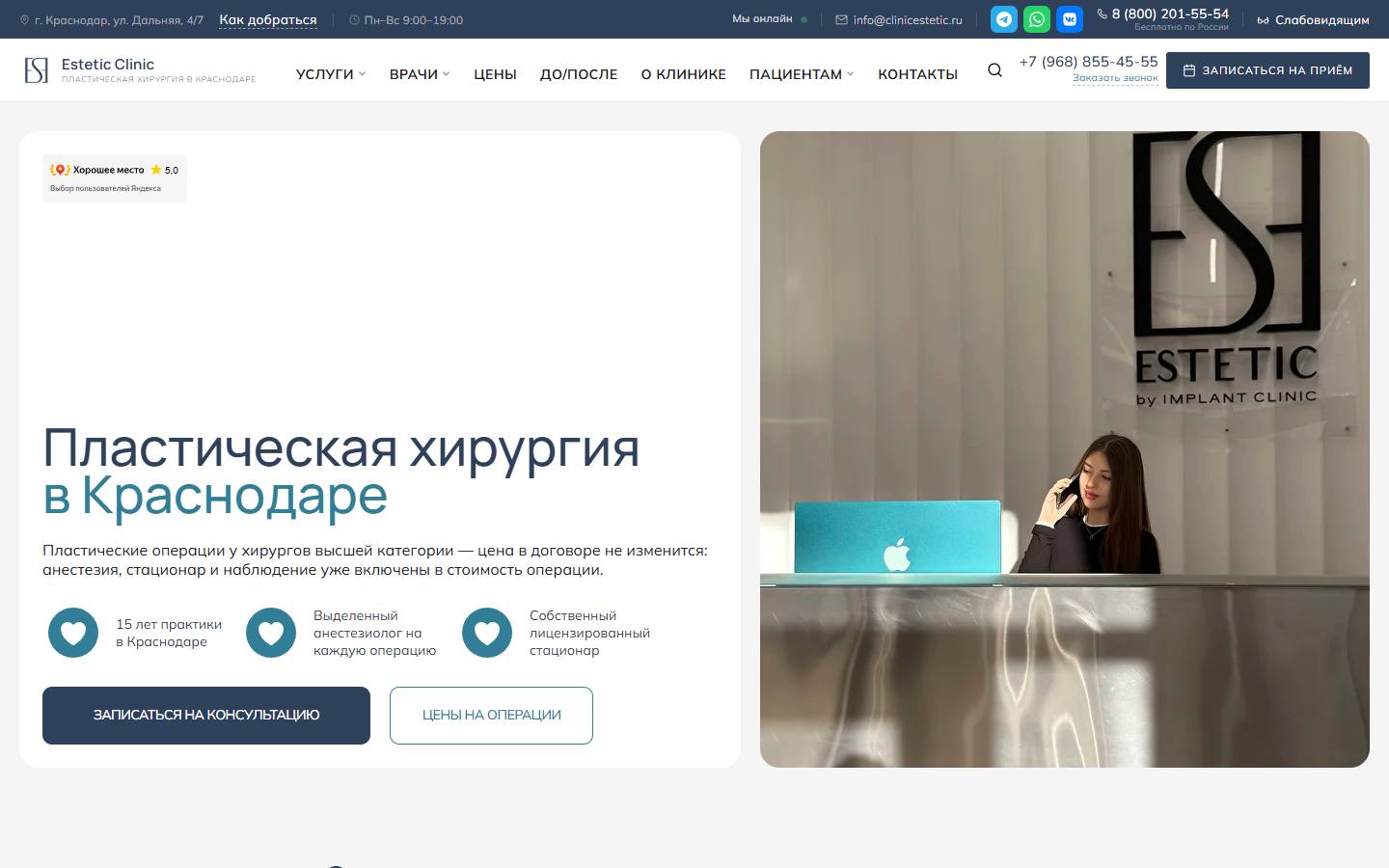Image resolution: width=1389 pixels, height=868 pixels.
Task: Click the heart icon by Выделенный анестезиолог
Action: click(271, 633)
